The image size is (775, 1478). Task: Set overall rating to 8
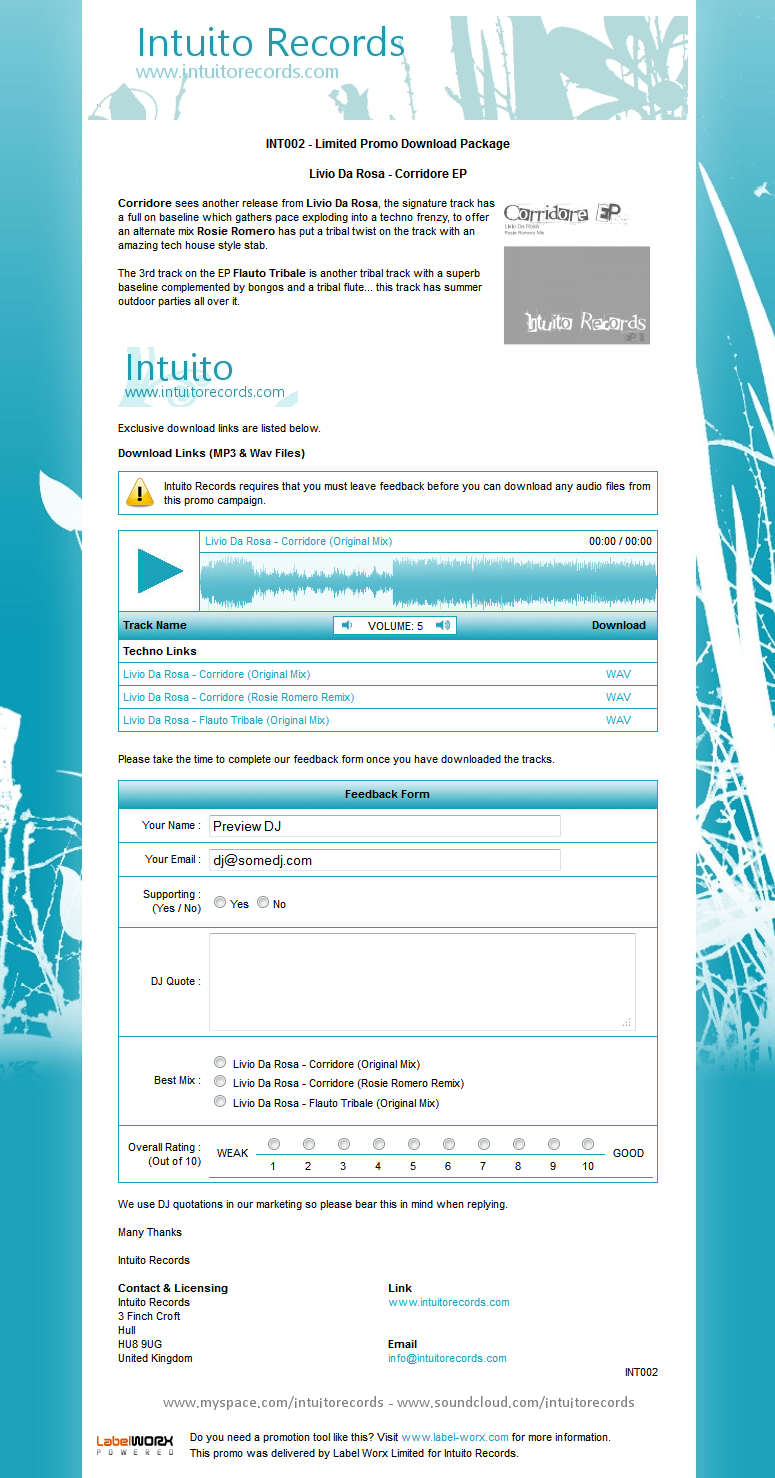click(x=519, y=1144)
